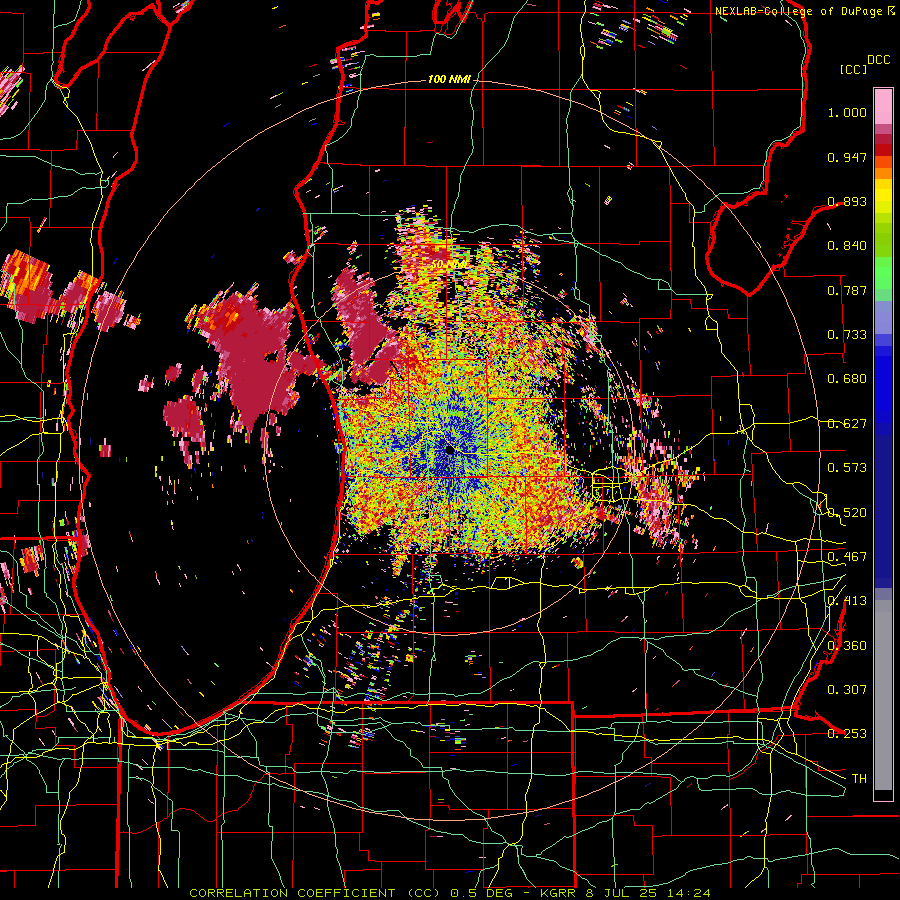This screenshot has width=900, height=900.
Task: Click the 50 NMI range ring label
Action: click(449, 264)
